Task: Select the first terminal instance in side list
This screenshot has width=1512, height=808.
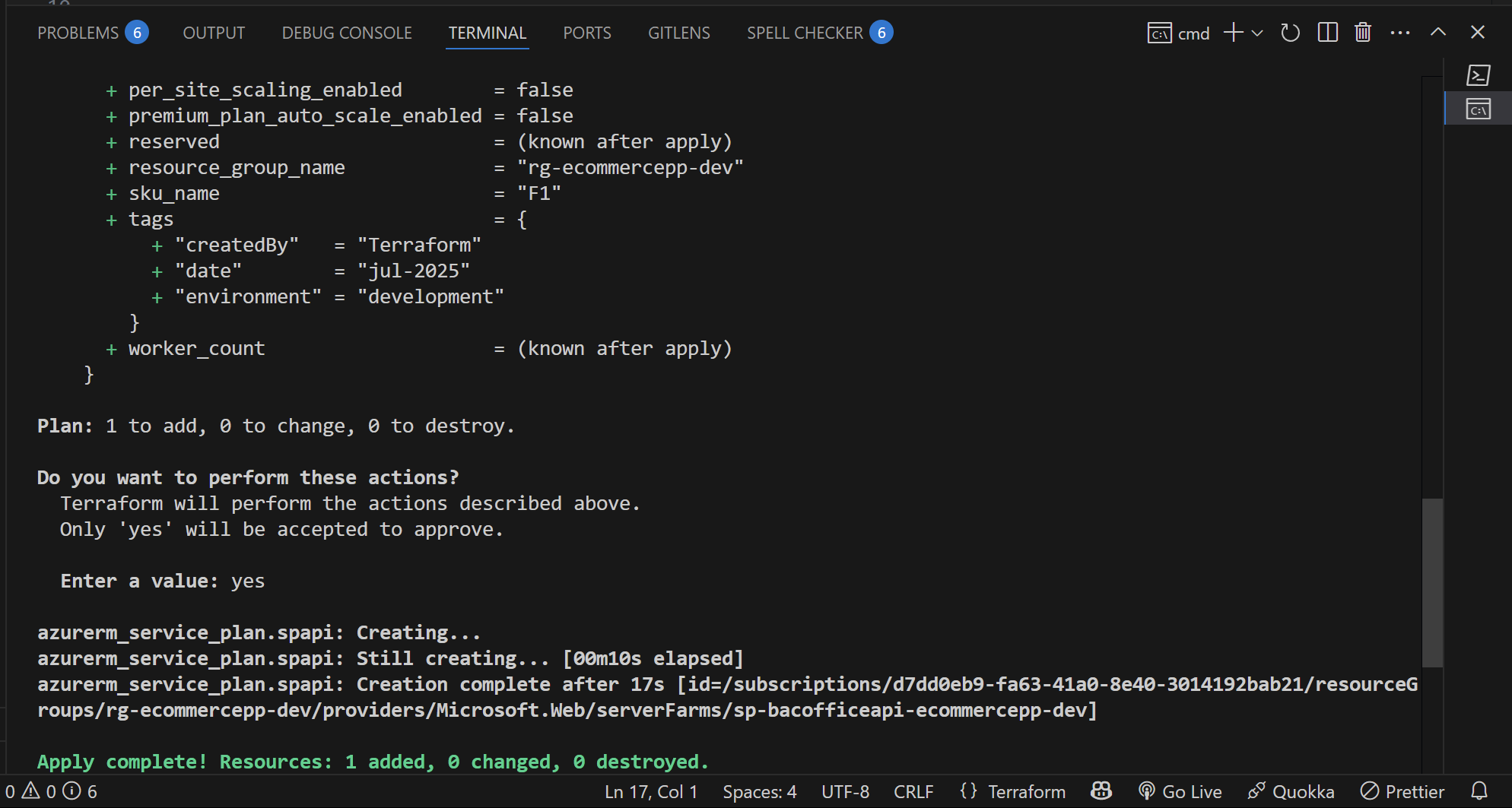Action: (x=1478, y=75)
